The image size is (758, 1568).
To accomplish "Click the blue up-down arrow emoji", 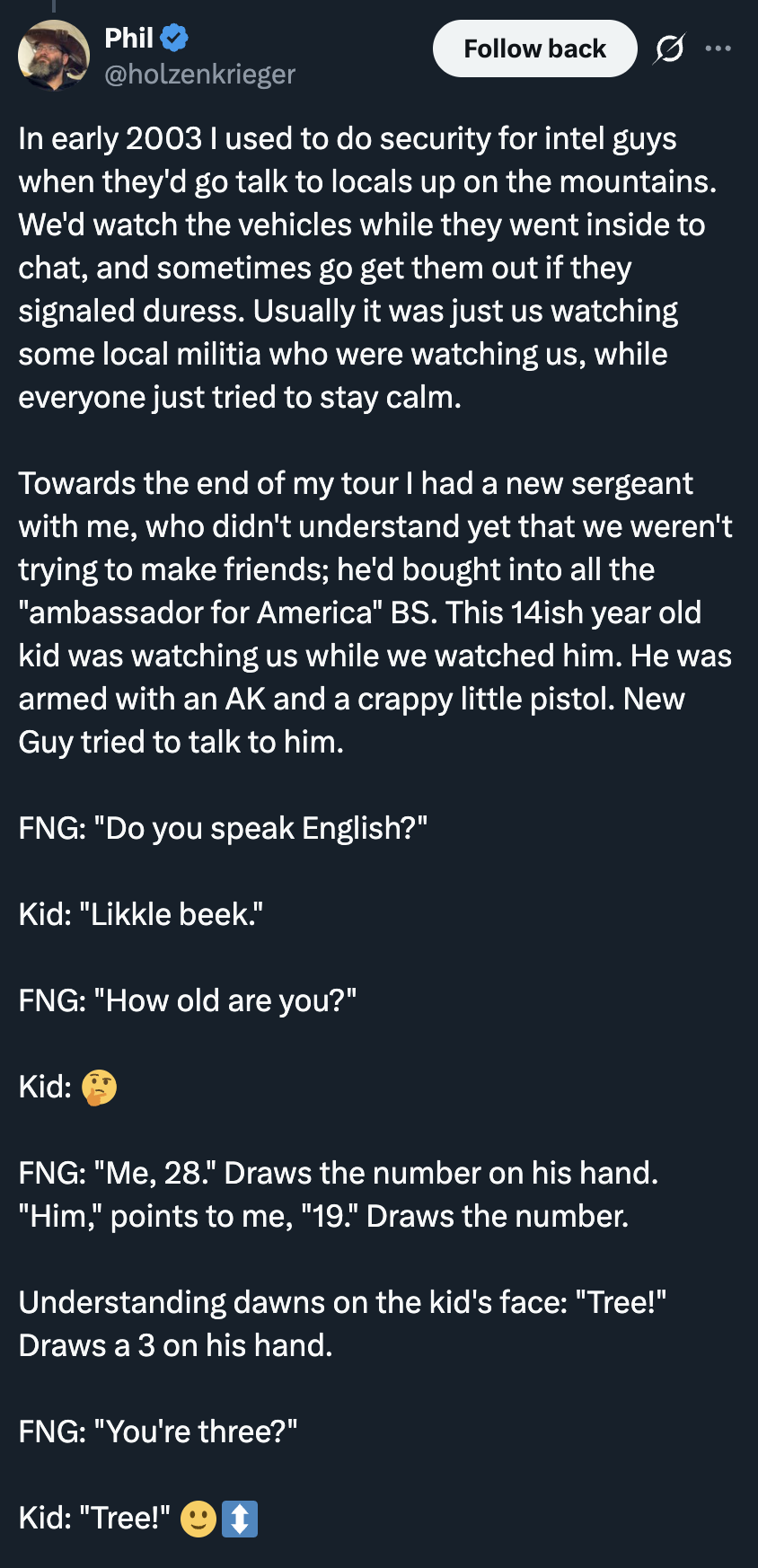I will (239, 1519).
